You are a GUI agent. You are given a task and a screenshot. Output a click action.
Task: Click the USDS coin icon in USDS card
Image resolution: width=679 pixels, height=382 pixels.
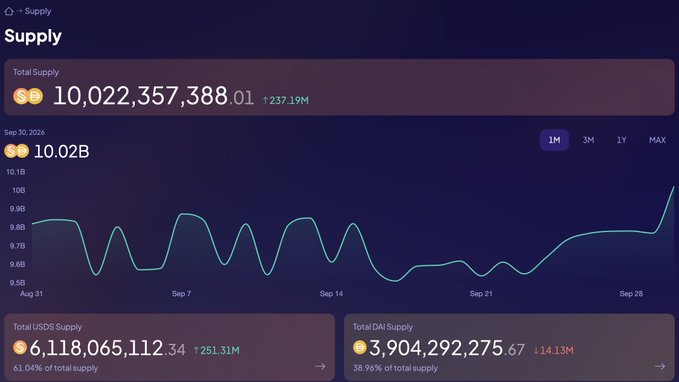(20, 347)
